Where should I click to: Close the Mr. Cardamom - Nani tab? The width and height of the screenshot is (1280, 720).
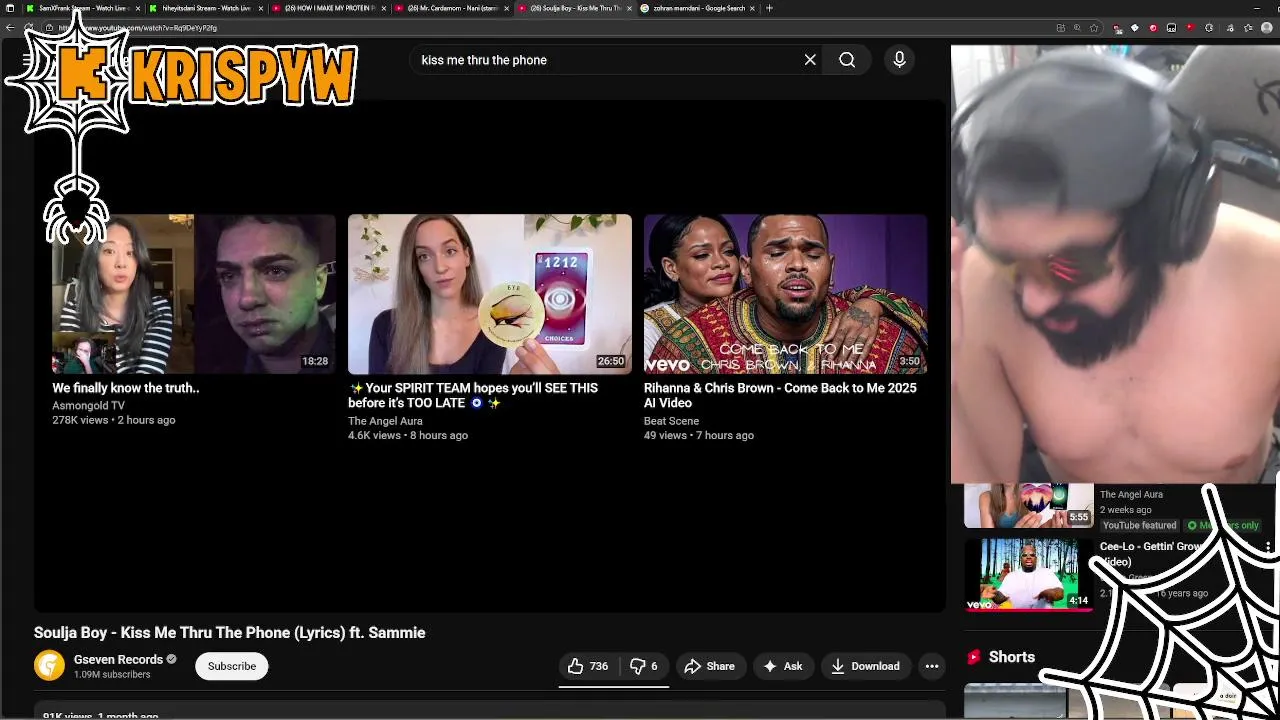pos(506,8)
